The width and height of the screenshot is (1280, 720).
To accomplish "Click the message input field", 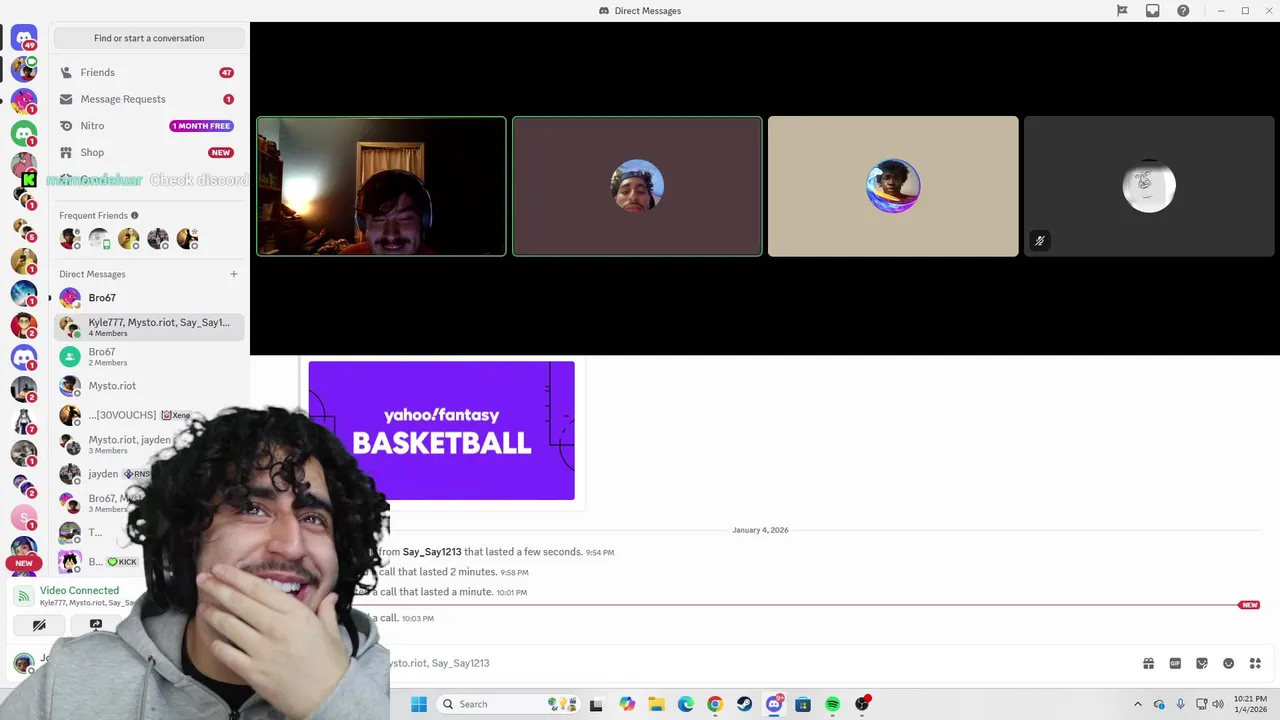I will [x=760, y=663].
